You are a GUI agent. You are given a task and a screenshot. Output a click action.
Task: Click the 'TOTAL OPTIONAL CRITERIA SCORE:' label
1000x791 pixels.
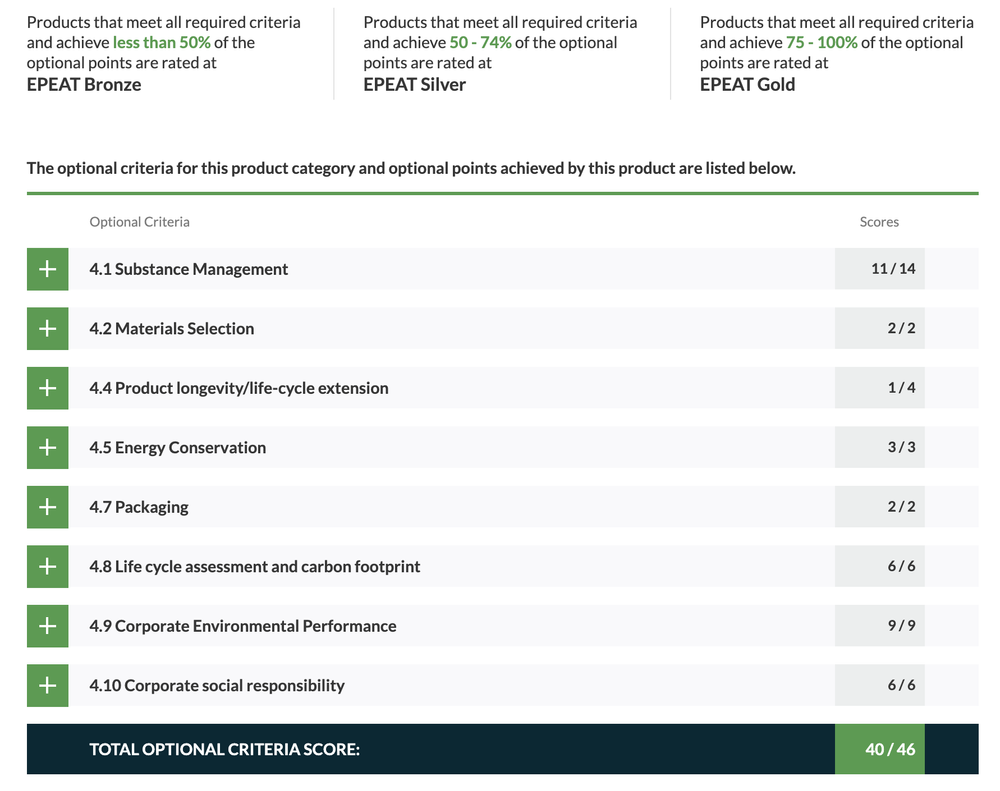click(224, 749)
